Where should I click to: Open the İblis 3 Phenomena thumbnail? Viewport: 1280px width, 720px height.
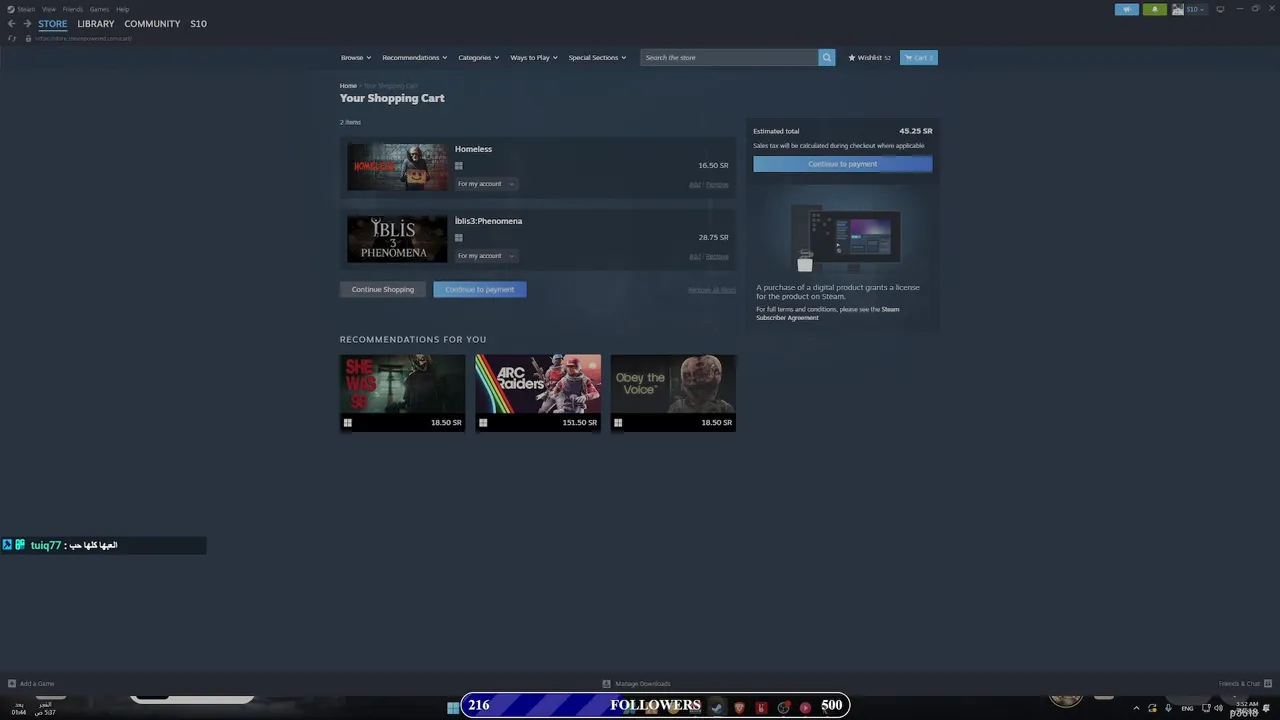tap(397, 239)
